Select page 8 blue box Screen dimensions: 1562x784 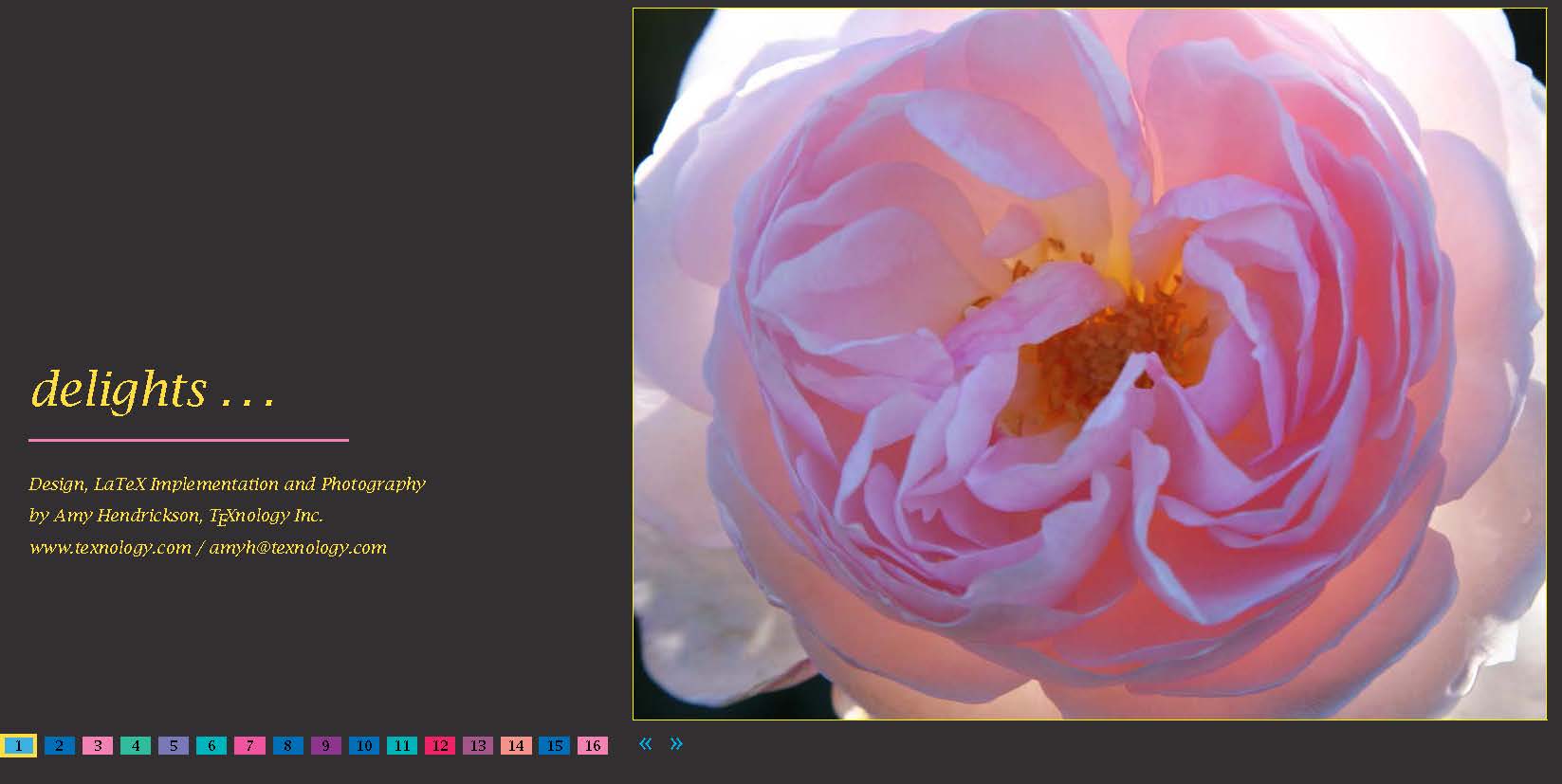pyautogui.click(x=287, y=746)
